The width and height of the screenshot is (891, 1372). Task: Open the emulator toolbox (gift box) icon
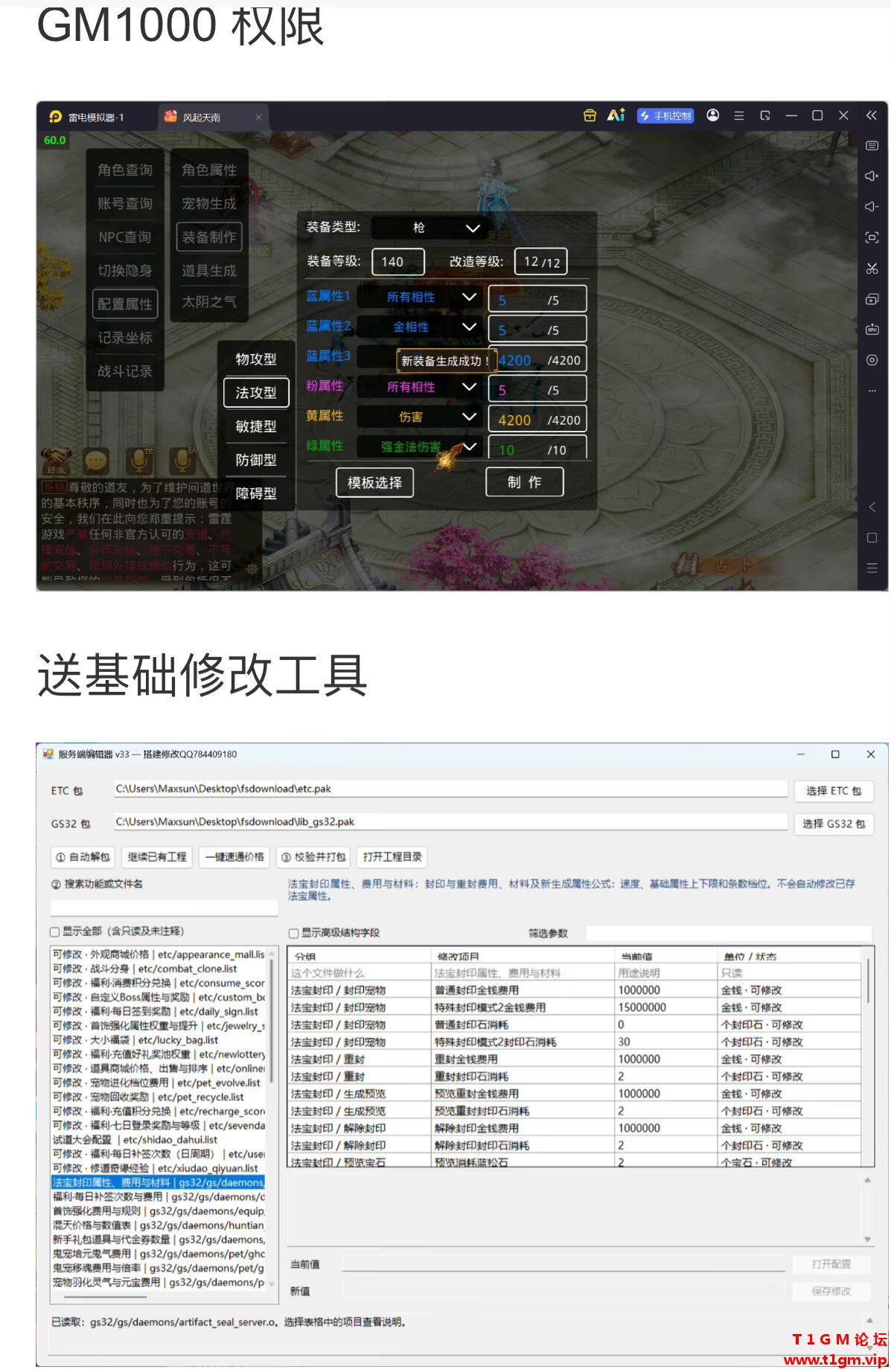(590, 115)
